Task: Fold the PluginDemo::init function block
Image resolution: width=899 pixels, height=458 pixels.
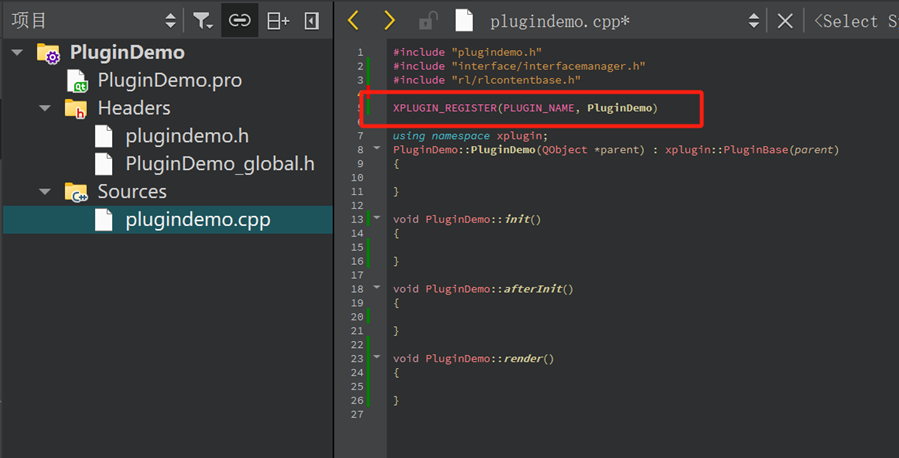Action: pyautogui.click(x=377, y=218)
